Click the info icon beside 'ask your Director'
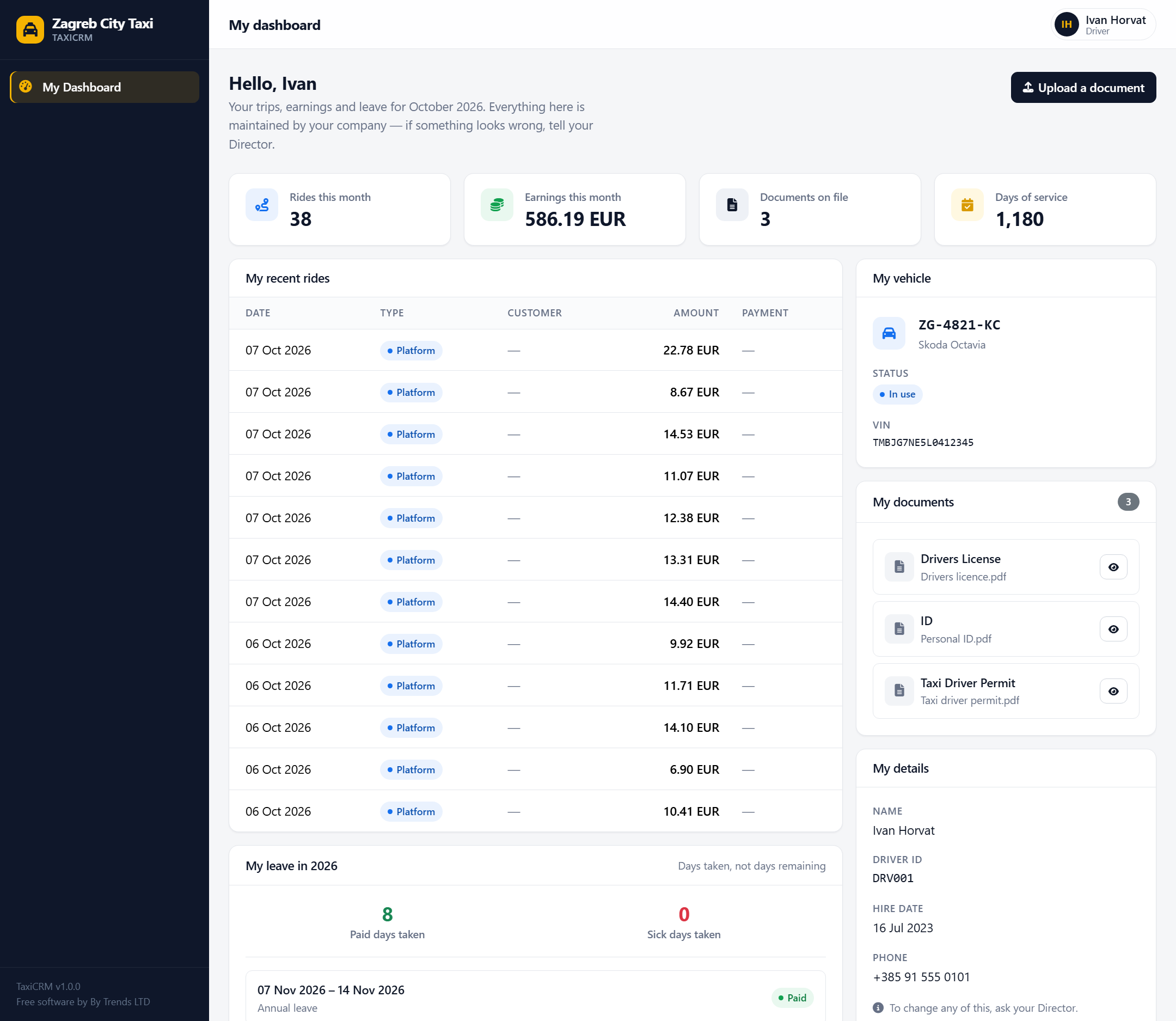Image resolution: width=1176 pixels, height=1021 pixels. point(879,1008)
